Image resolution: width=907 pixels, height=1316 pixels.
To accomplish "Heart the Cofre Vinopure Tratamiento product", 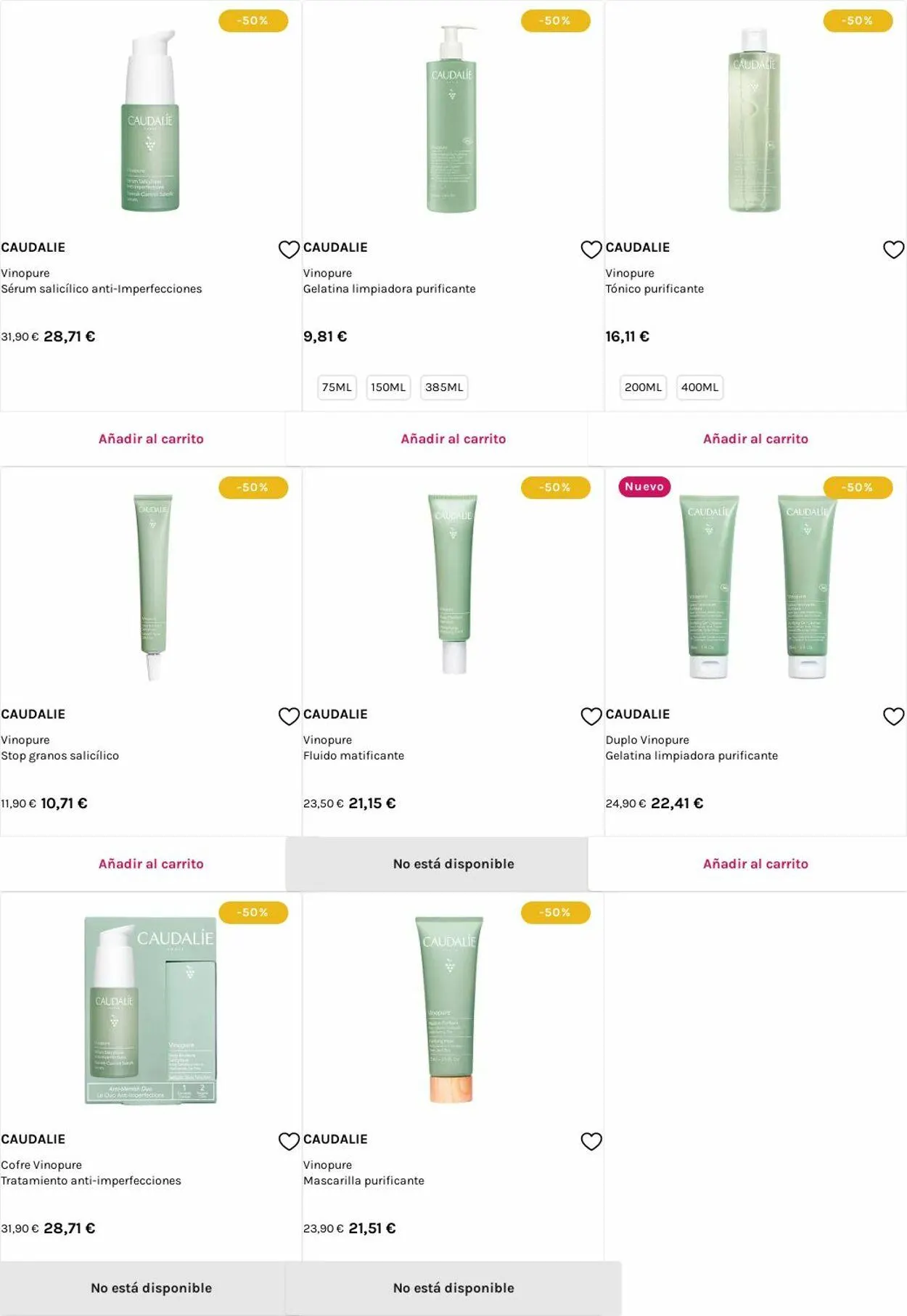I will (289, 1141).
